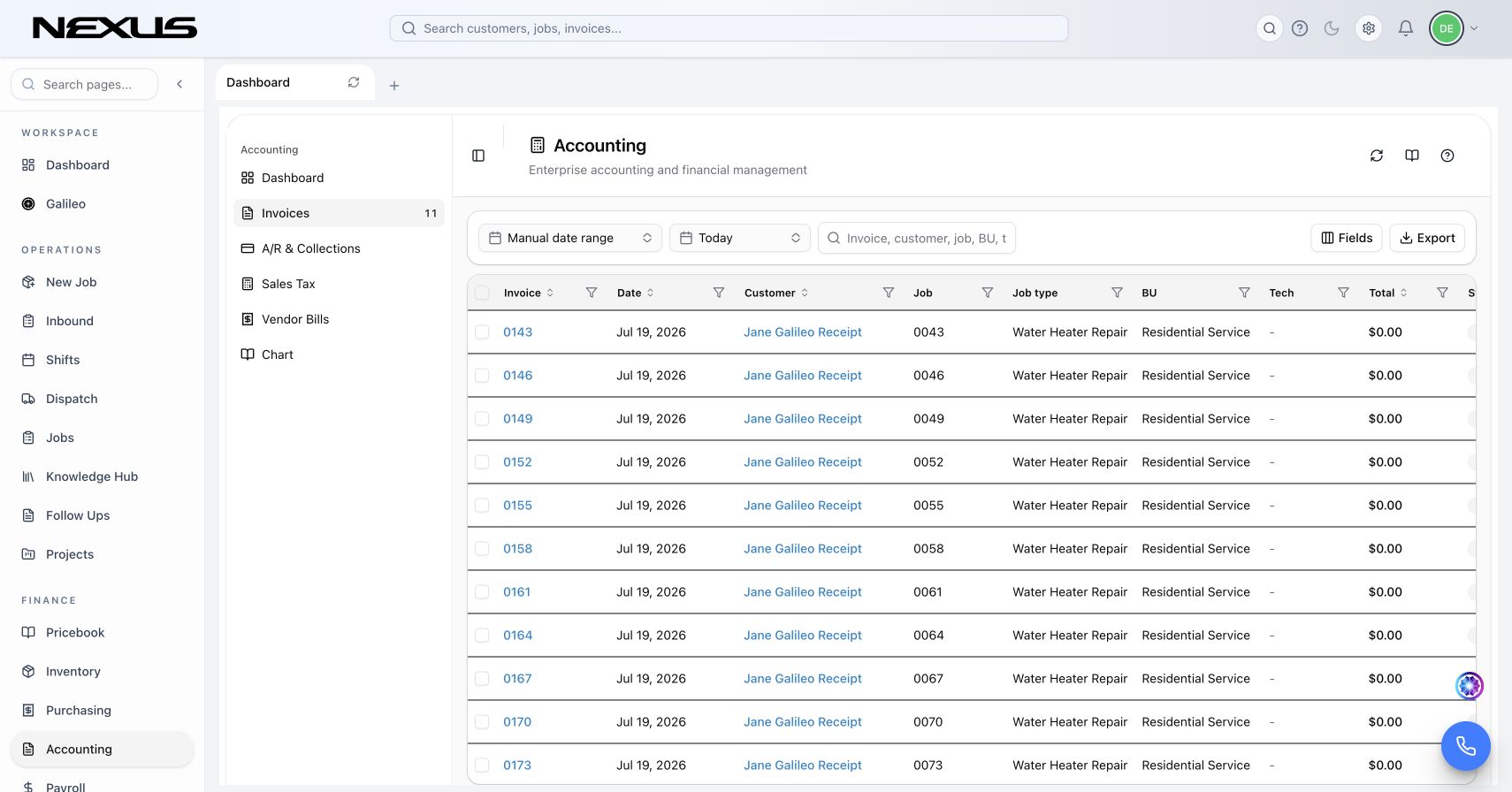This screenshot has width=1512, height=792.
Task: Open the Job type column filter icon
Action: click(x=1117, y=293)
